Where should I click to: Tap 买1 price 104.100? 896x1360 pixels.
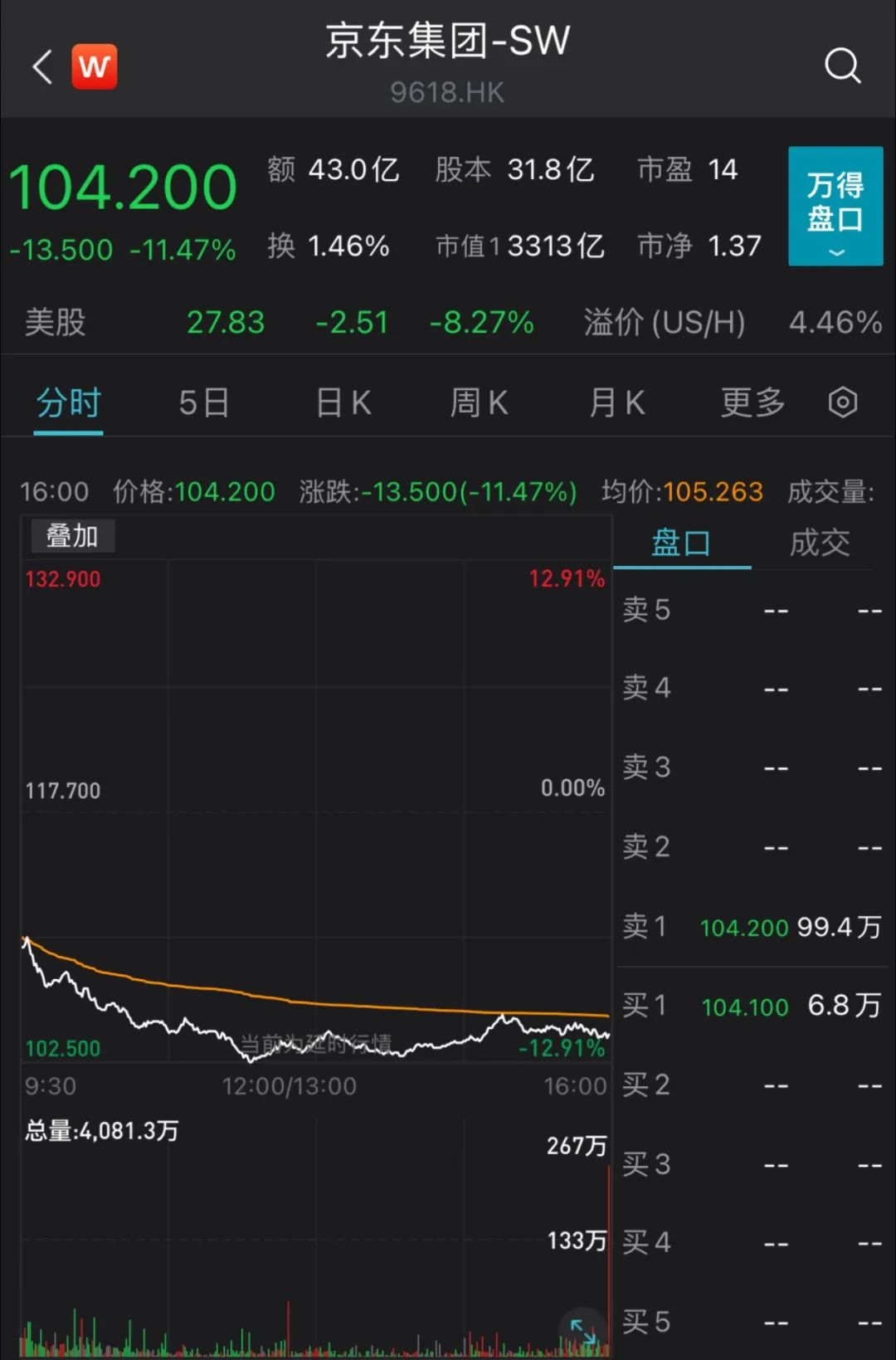pos(745,1007)
